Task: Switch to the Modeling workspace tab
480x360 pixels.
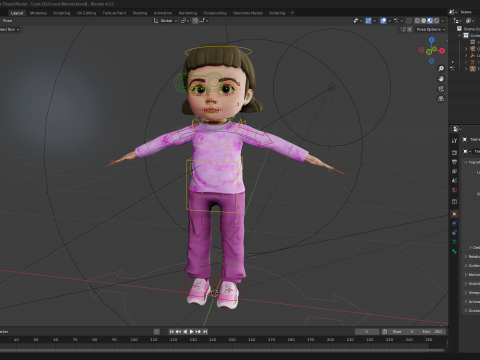Action: click(x=38, y=13)
